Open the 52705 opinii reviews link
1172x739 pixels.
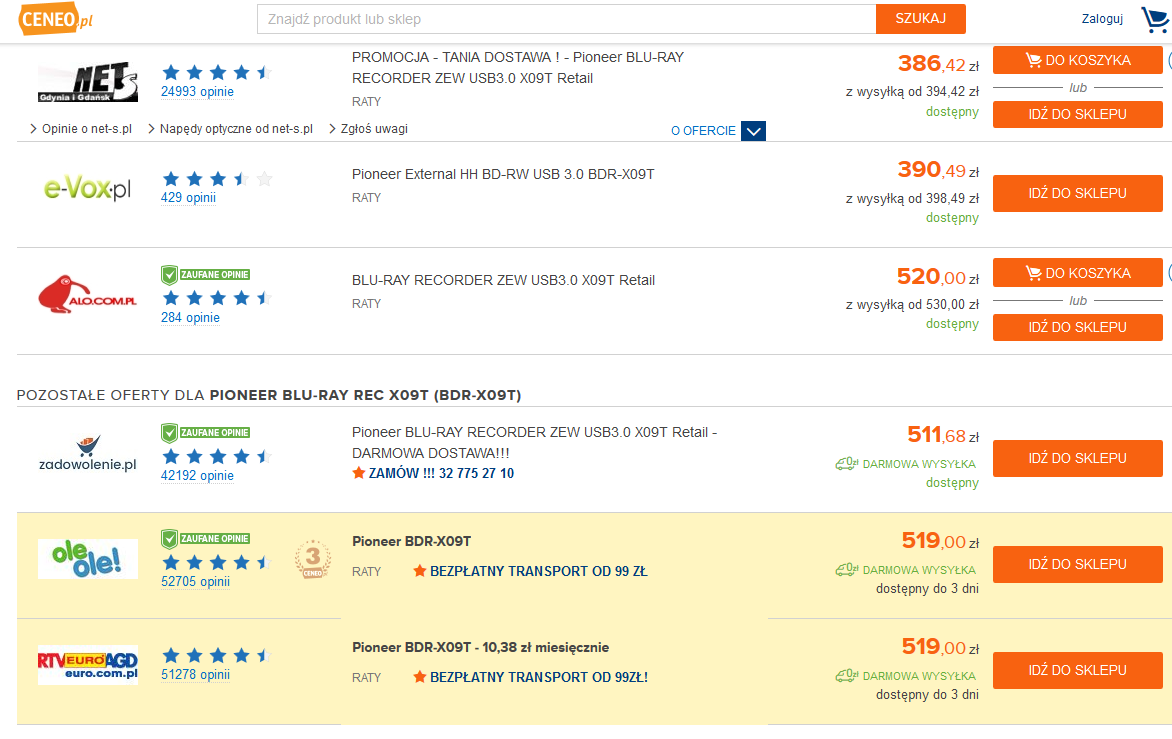(x=196, y=581)
